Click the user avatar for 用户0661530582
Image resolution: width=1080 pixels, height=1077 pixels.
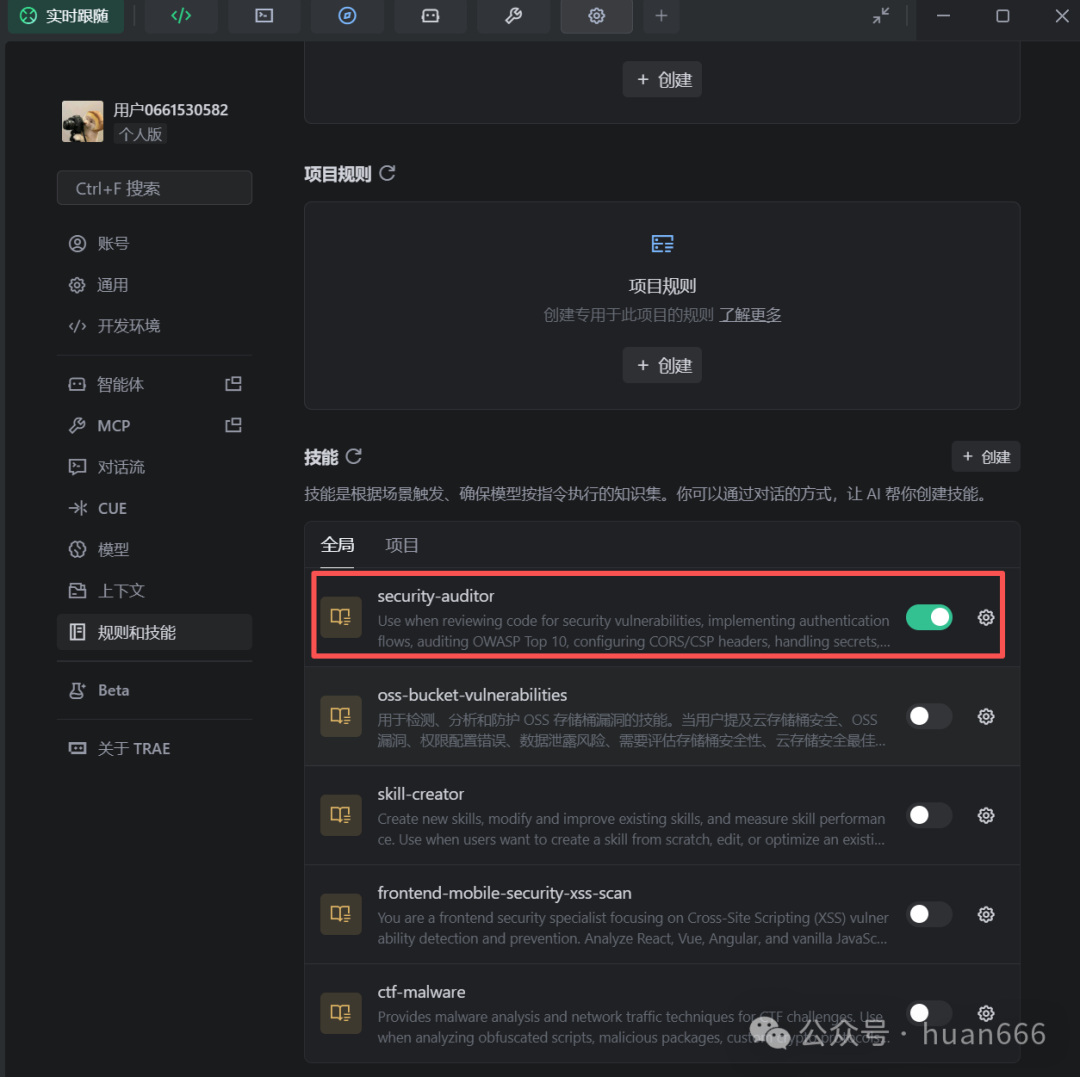coord(82,120)
